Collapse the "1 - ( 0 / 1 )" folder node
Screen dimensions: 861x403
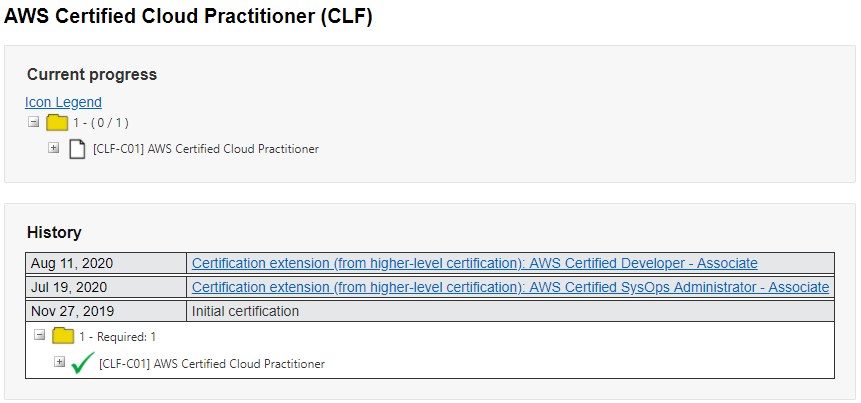click(x=33, y=122)
